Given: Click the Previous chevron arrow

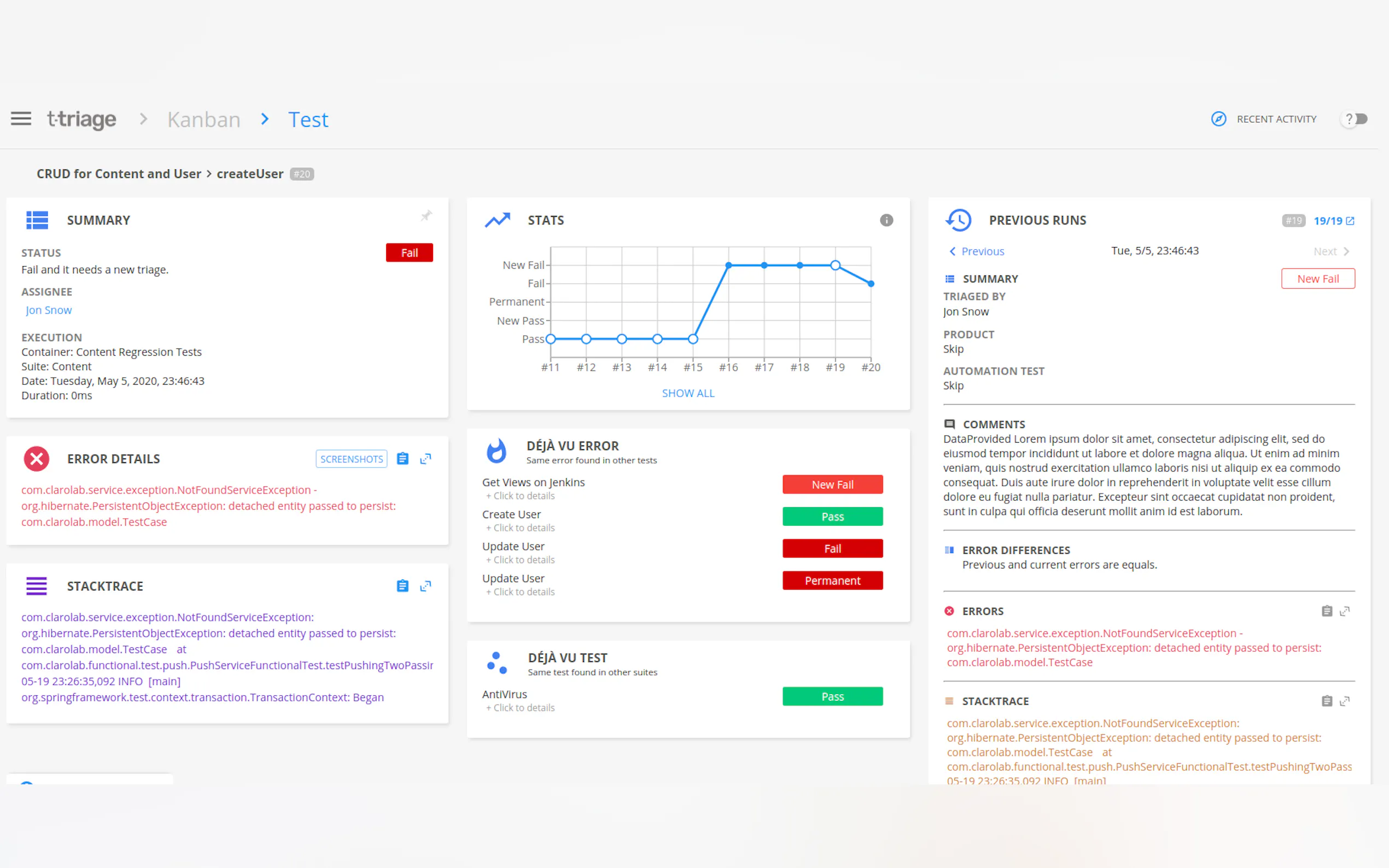Looking at the screenshot, I should coord(953,251).
